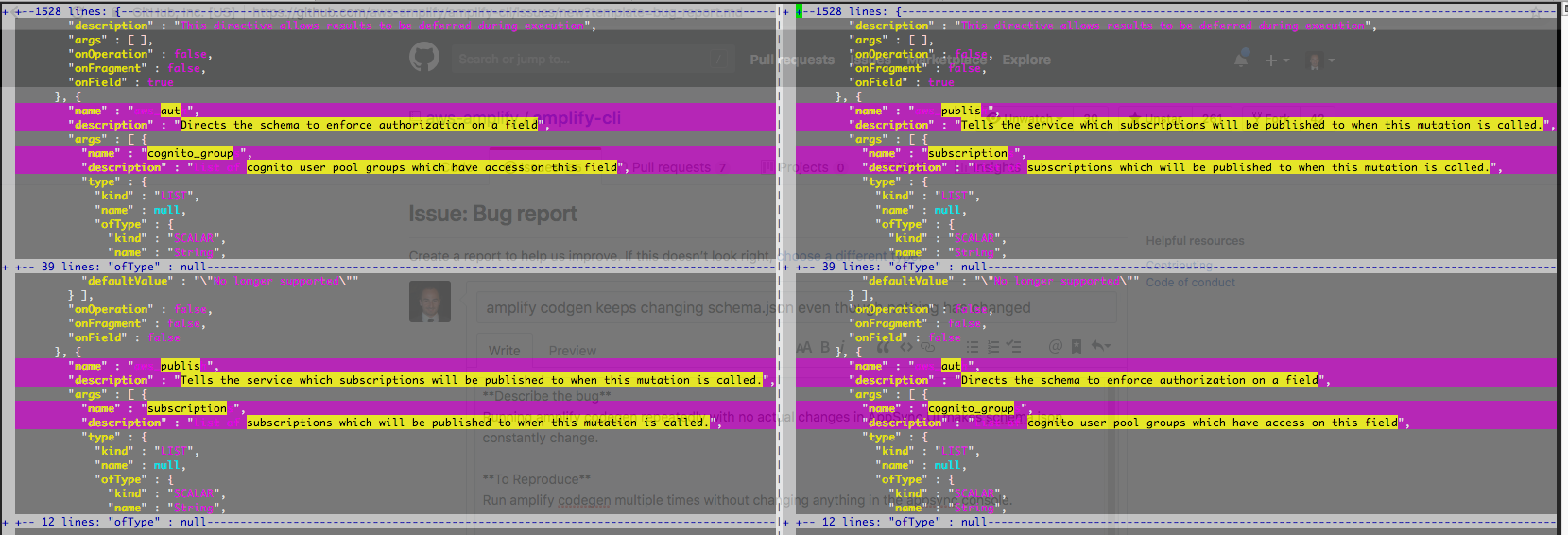Image resolution: width=1568 pixels, height=535 pixels.
Task: Select the Write tab of the editor
Action: click(x=504, y=351)
